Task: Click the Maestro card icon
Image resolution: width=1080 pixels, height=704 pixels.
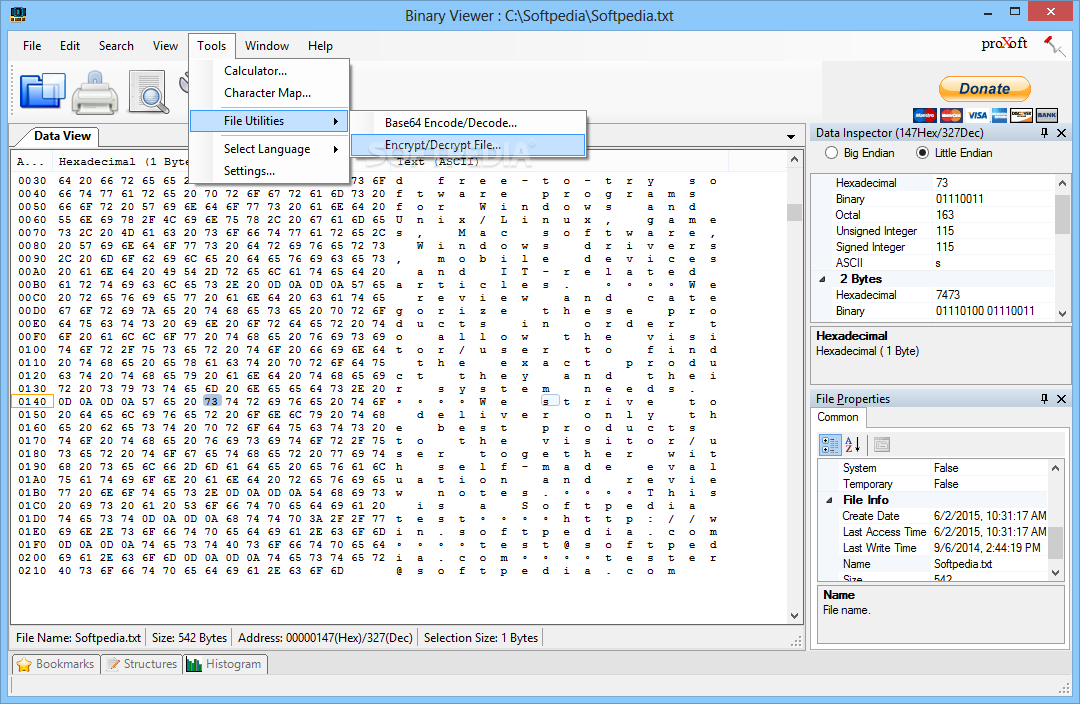Action: (x=924, y=116)
